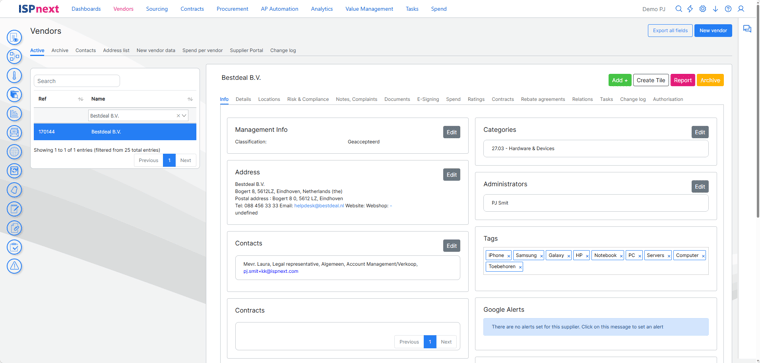Open the global search magnifier icon

(x=679, y=9)
